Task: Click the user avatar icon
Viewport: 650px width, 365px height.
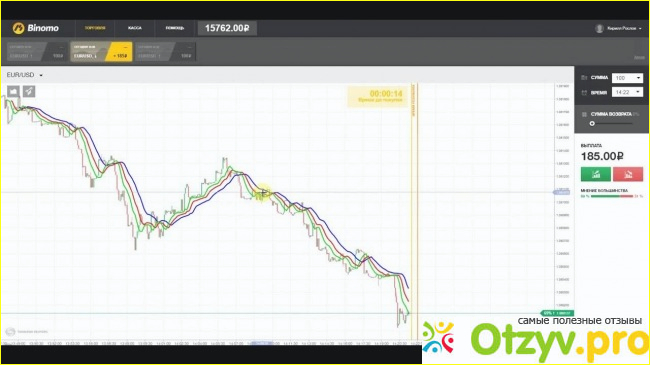Action: click(x=599, y=28)
